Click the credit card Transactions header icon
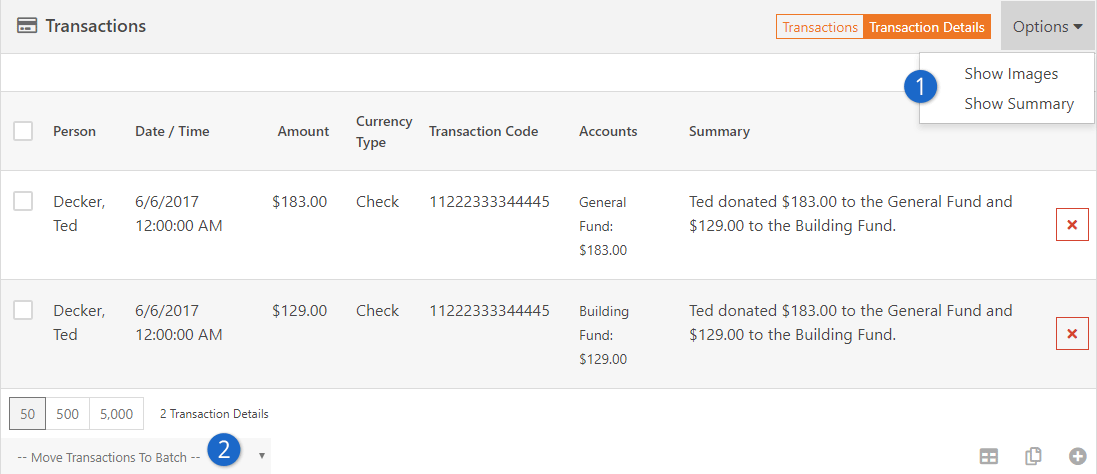The image size is (1097, 474). coord(27,27)
